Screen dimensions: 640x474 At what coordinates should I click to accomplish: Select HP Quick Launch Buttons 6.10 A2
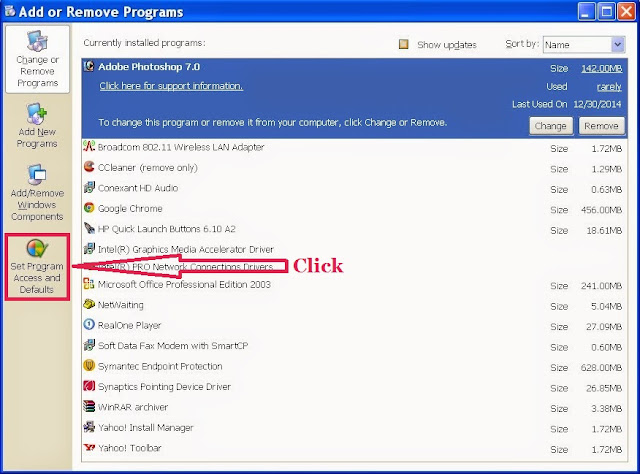(354, 229)
